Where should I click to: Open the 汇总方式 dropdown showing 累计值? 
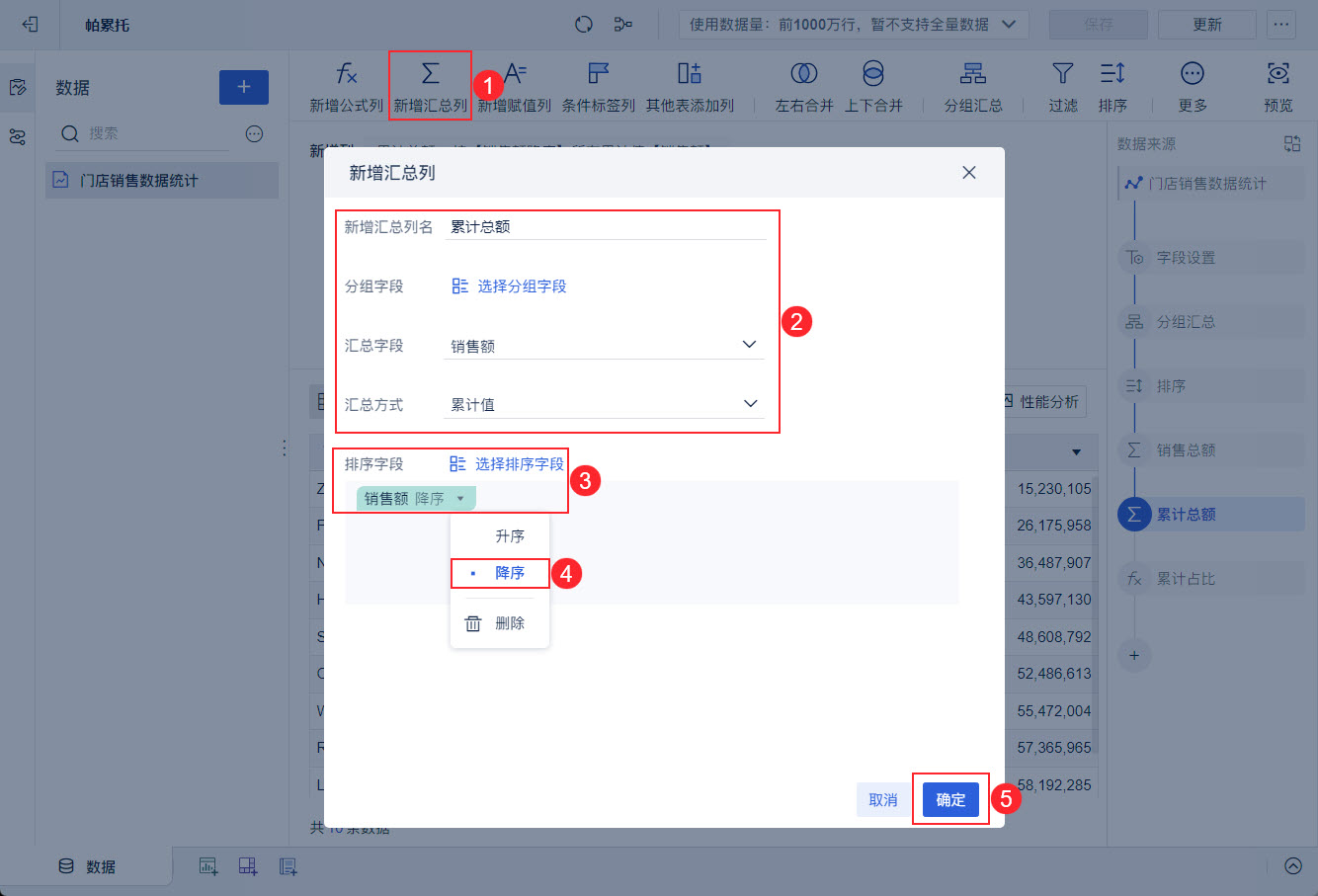(605, 404)
